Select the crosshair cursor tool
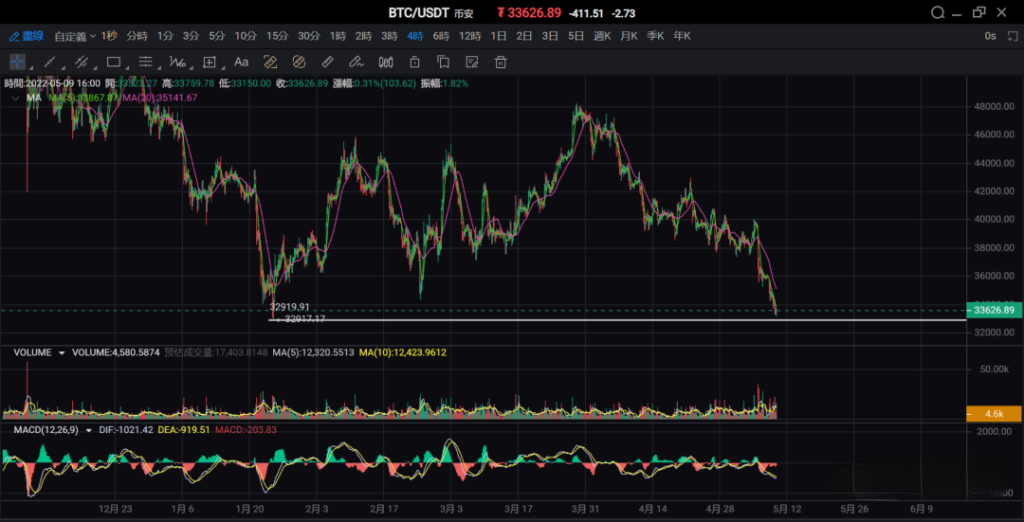 coord(17,62)
